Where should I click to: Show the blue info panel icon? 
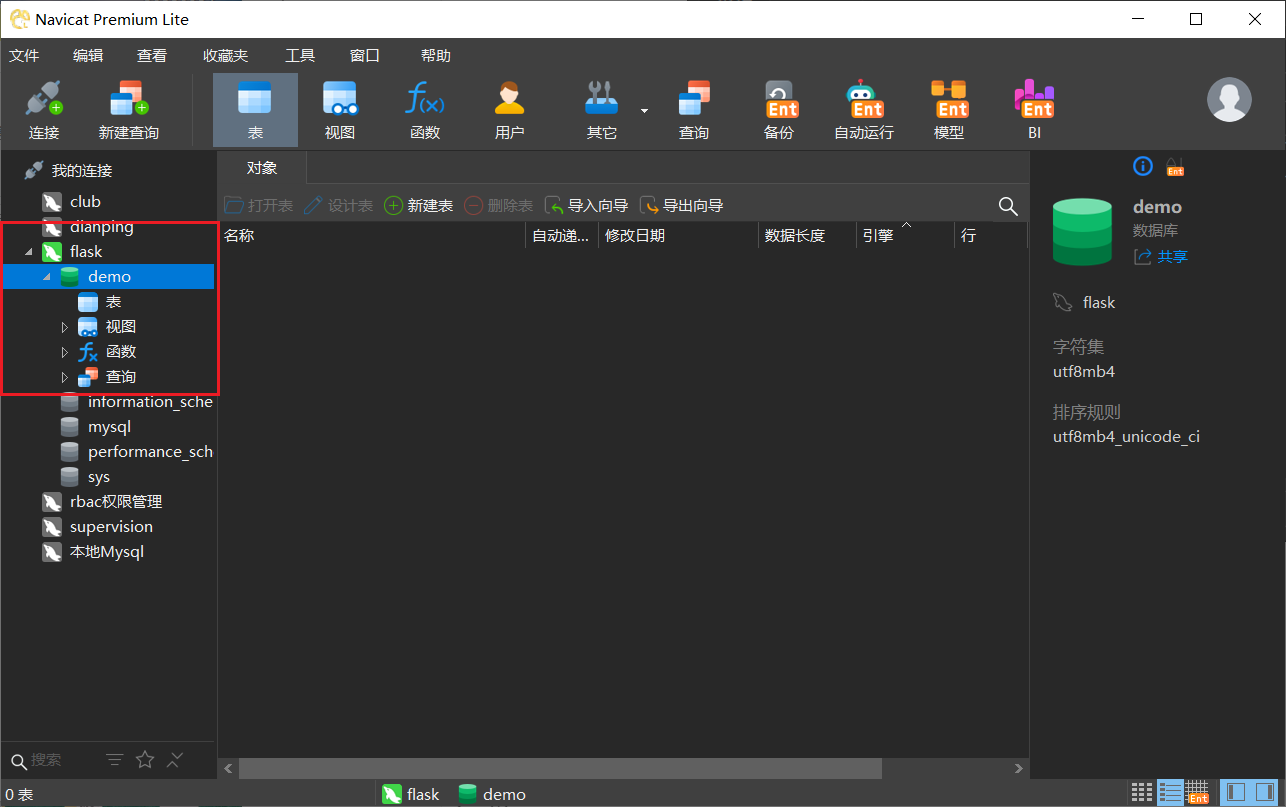coord(1143,166)
